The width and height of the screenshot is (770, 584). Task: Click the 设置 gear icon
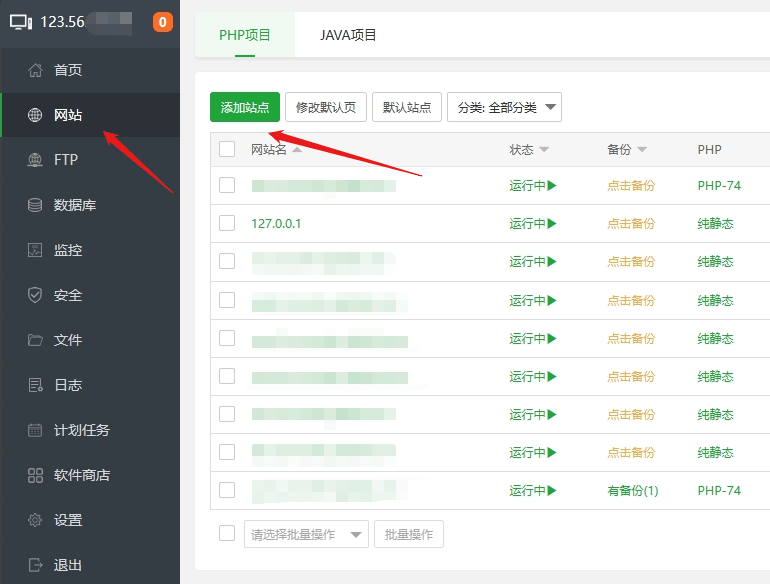(36, 520)
